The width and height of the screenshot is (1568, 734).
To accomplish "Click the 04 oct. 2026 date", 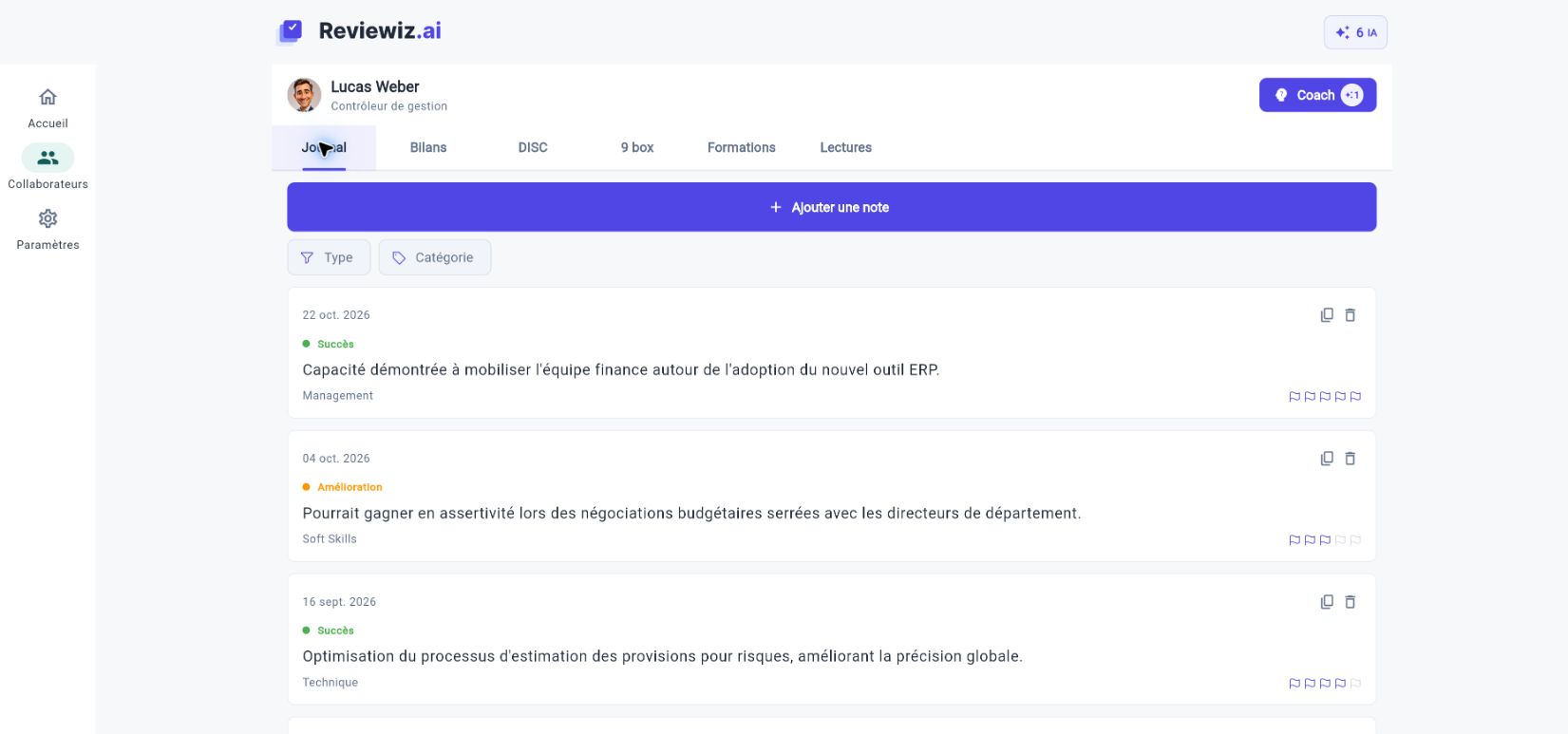I will (x=336, y=459).
